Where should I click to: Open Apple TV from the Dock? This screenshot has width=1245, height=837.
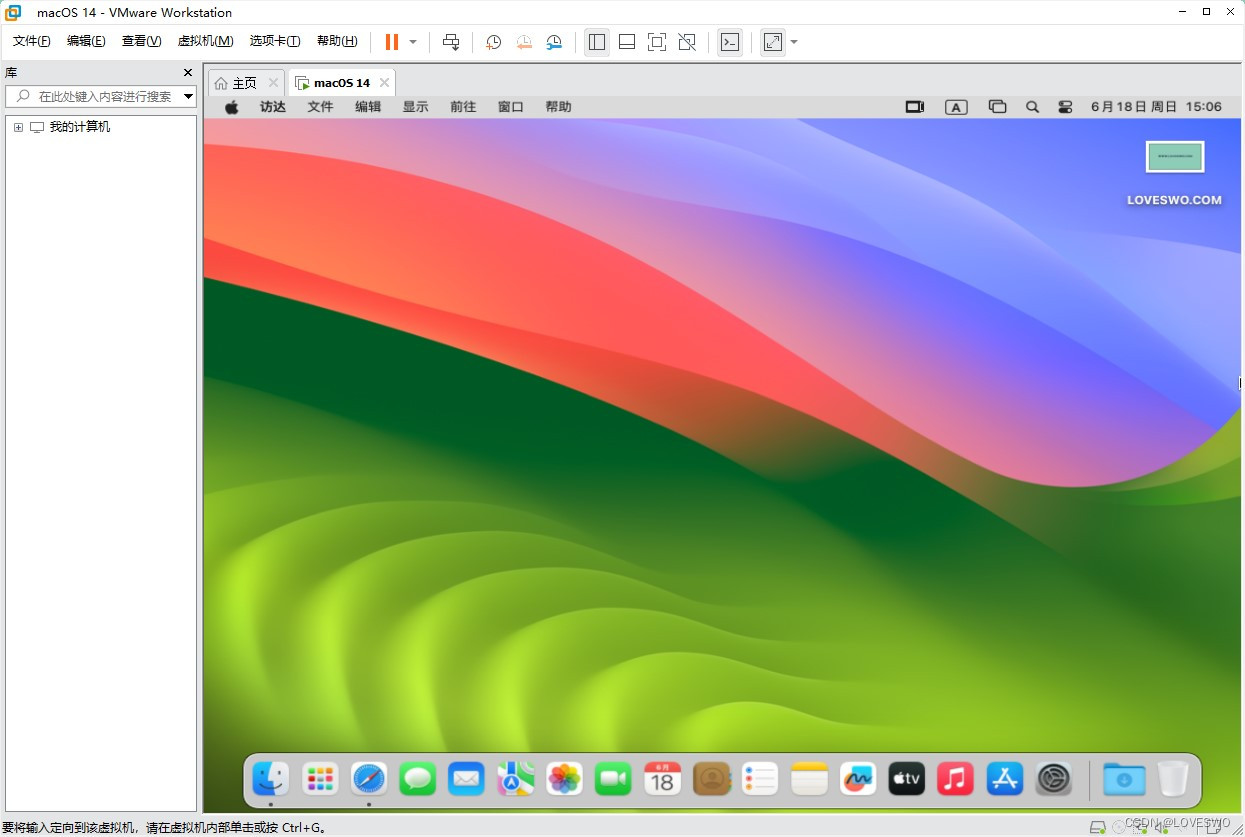907,778
